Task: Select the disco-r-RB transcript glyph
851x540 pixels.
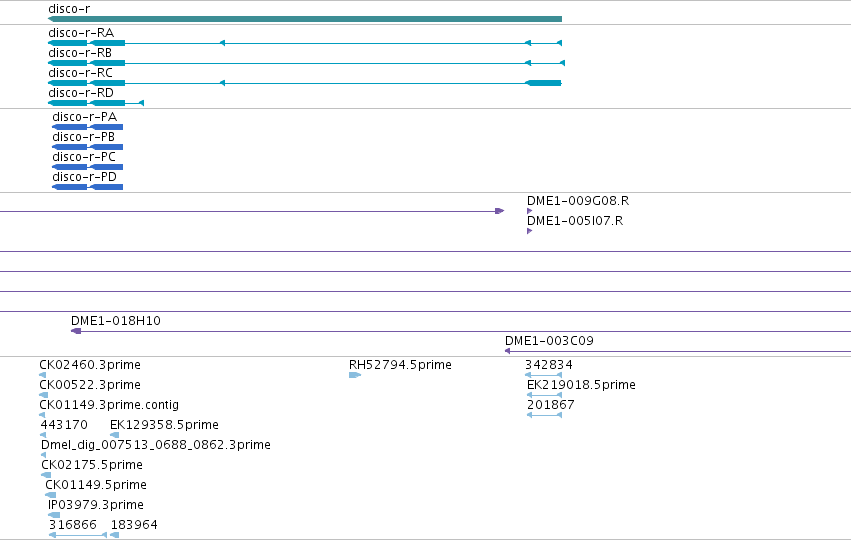Action: [x=307, y=63]
